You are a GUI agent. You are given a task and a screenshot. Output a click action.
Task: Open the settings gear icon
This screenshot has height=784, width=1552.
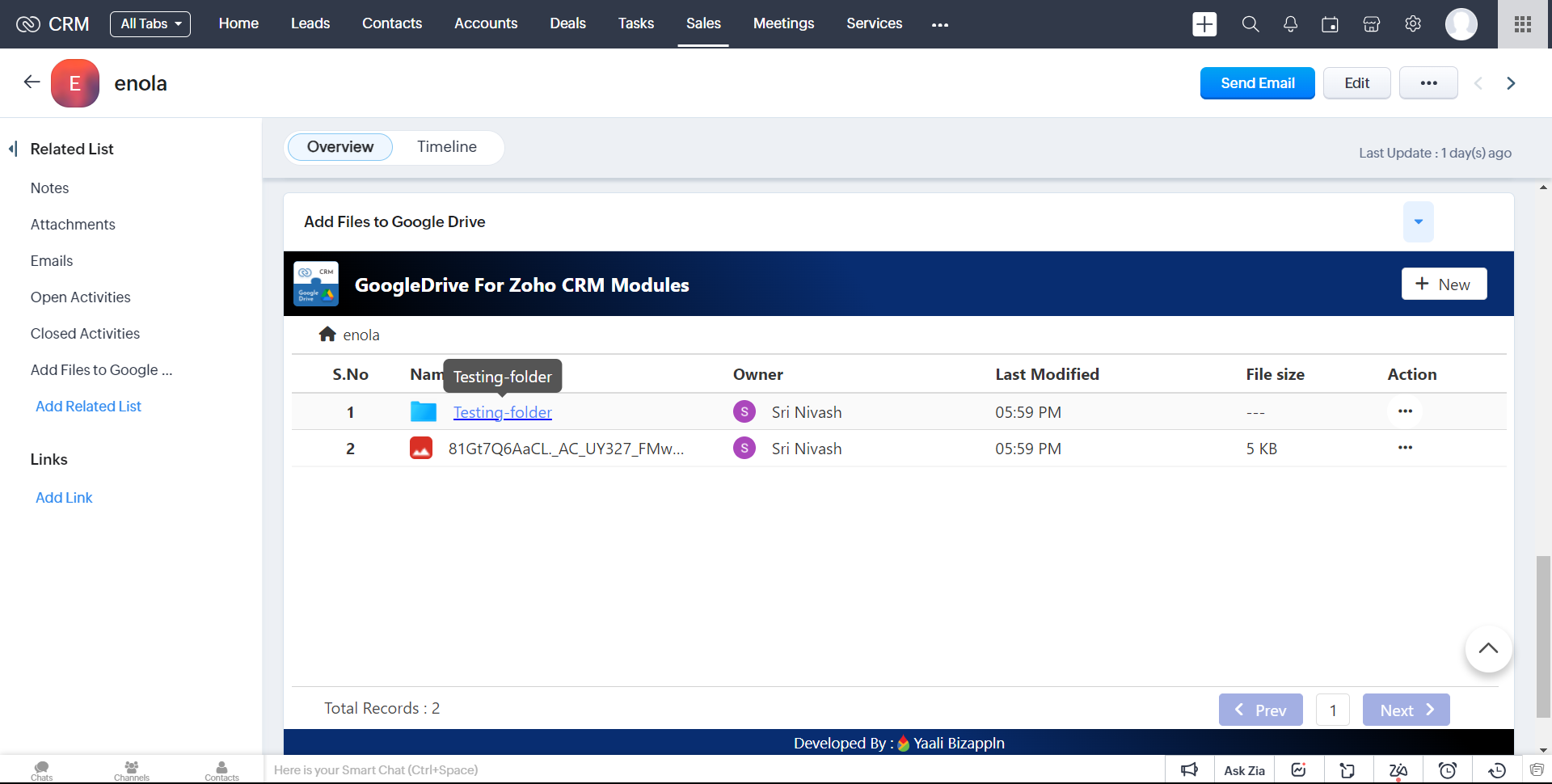point(1413,24)
